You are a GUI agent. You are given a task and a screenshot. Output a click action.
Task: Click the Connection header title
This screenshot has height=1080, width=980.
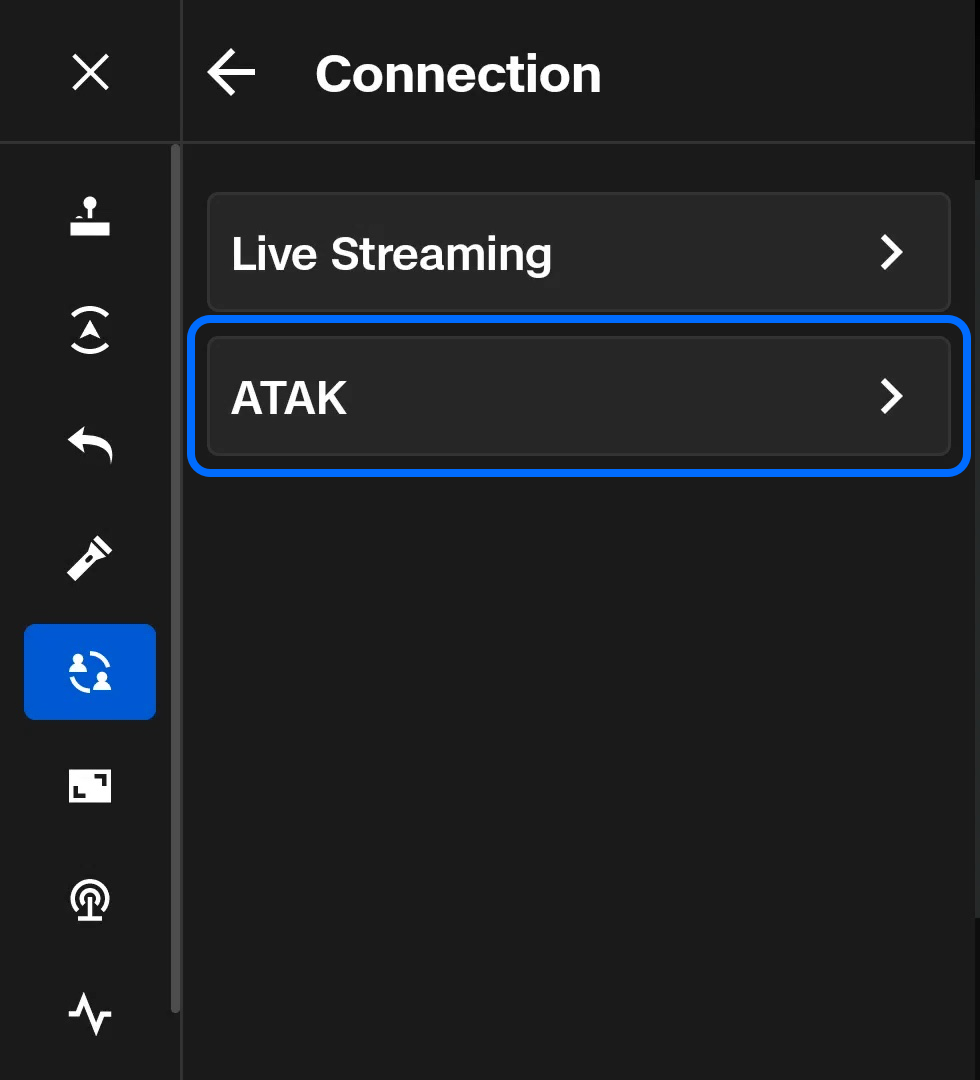(458, 72)
